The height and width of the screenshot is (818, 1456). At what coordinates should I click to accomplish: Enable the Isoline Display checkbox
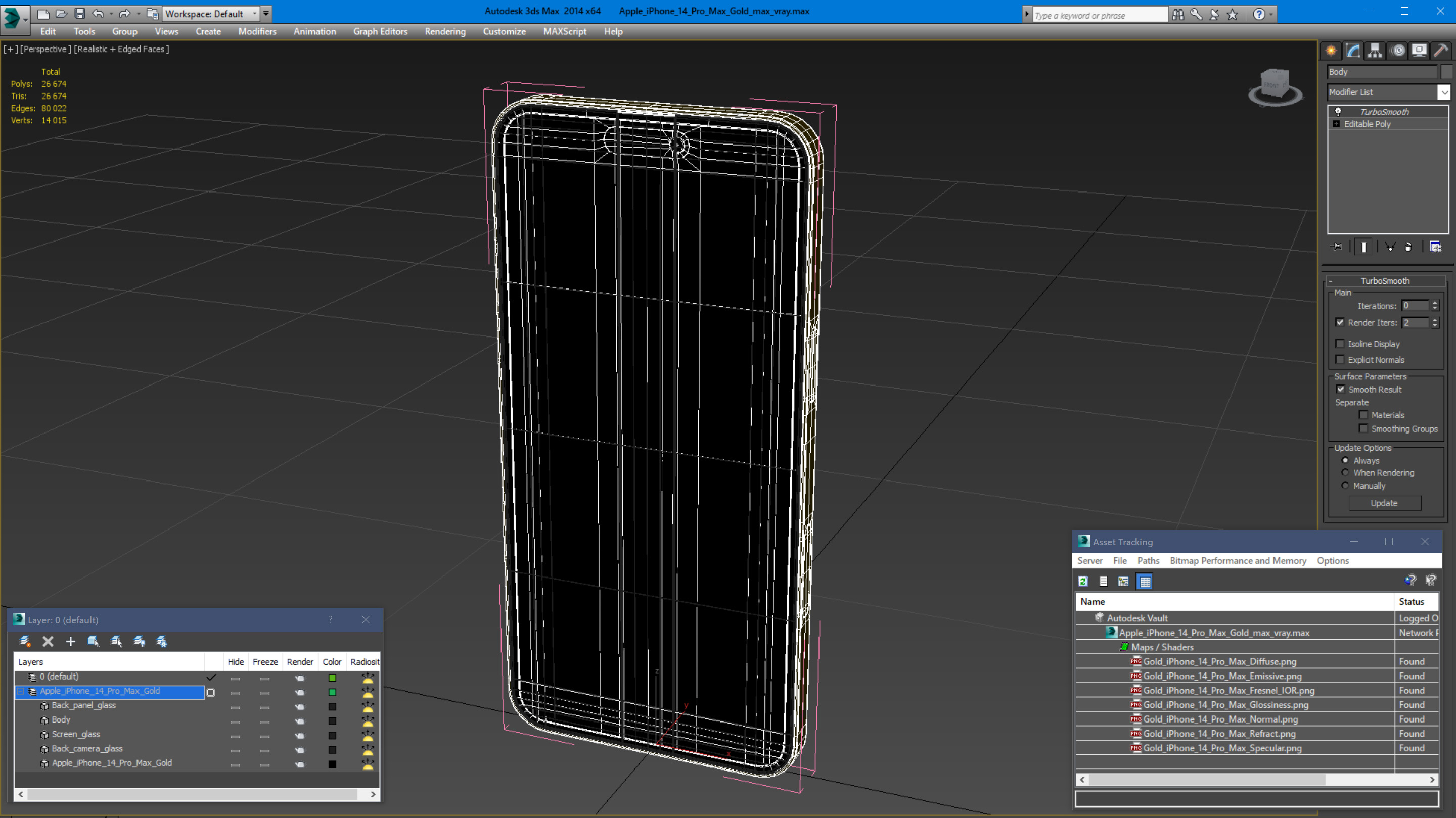coord(1340,344)
